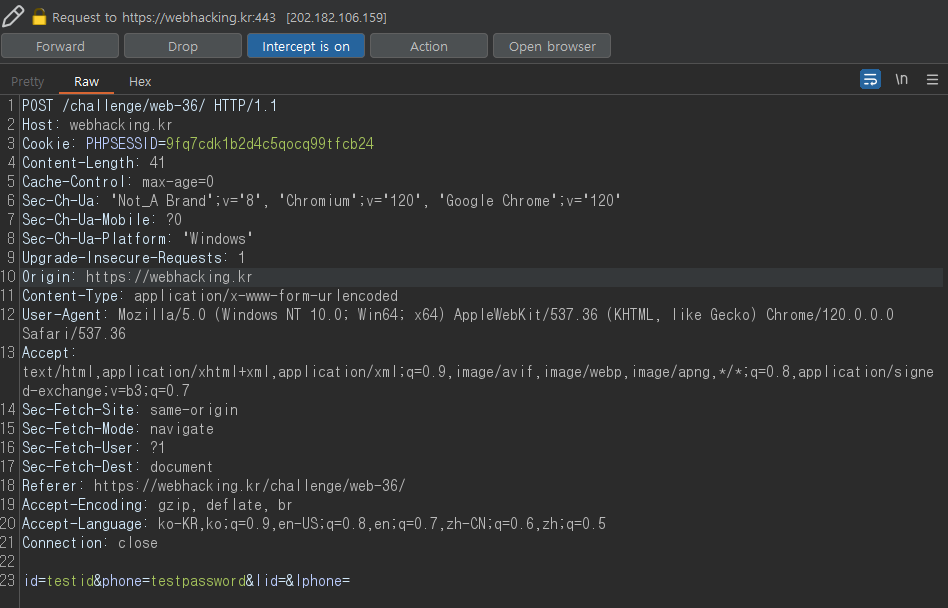The width and height of the screenshot is (948, 608).
Task: Click the Accept-Encoding: gzip, deflate, br line
Action: coord(157,505)
